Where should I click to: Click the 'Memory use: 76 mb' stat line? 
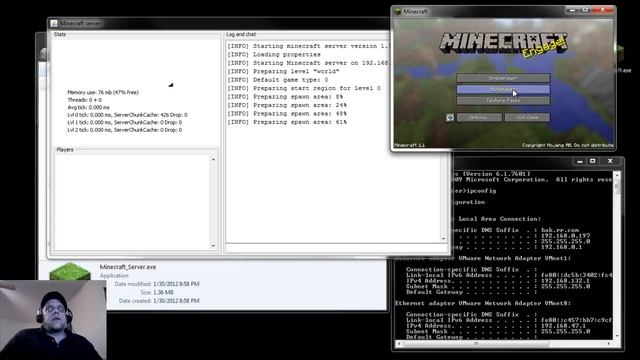(x=103, y=93)
